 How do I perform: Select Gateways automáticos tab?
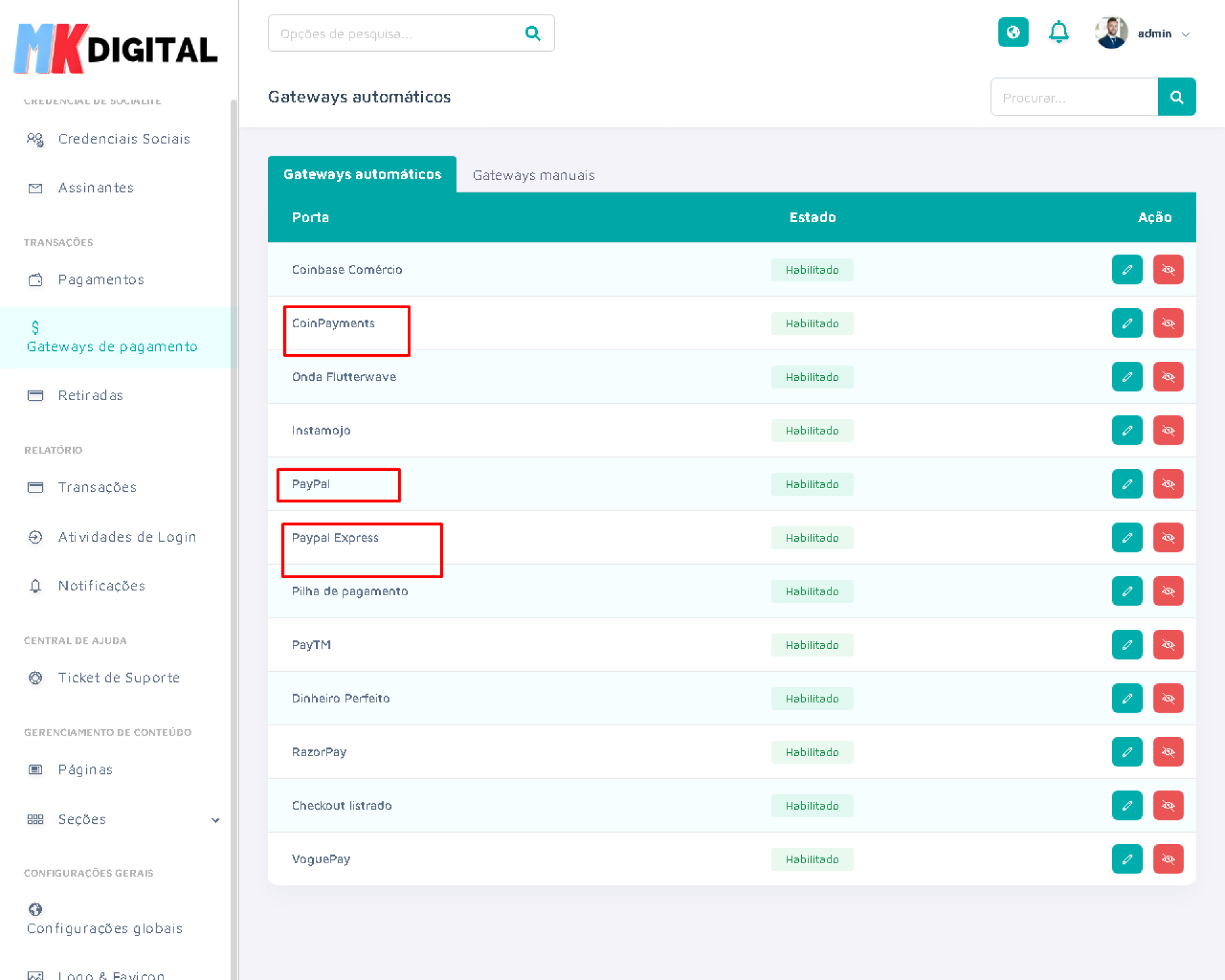pyautogui.click(x=362, y=174)
